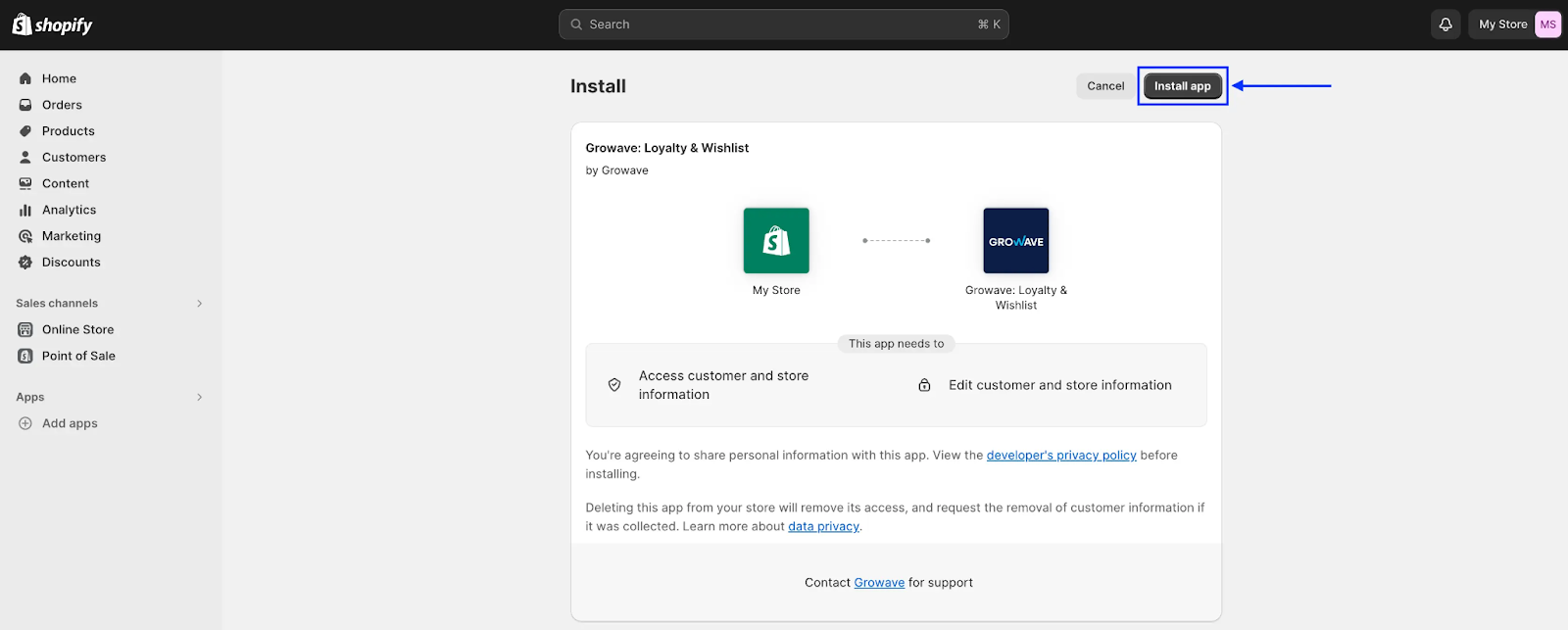The width and height of the screenshot is (1568, 630).
Task: Click the Shopify logo
Action: coord(52,24)
